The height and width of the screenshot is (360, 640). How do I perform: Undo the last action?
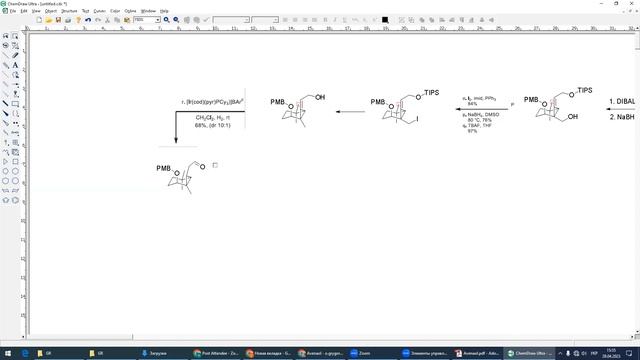point(88,20)
